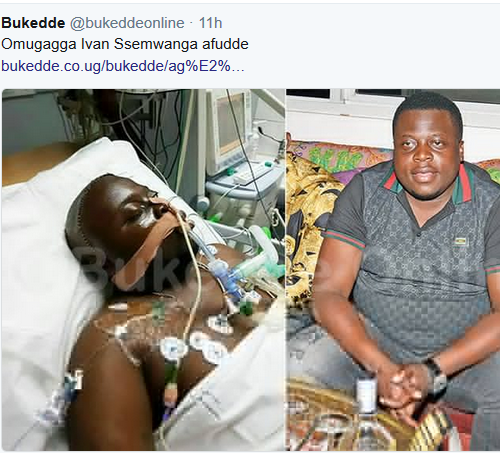The height and width of the screenshot is (453, 500).
Task: Click the small chest badge on the polo
Action: 461,242
